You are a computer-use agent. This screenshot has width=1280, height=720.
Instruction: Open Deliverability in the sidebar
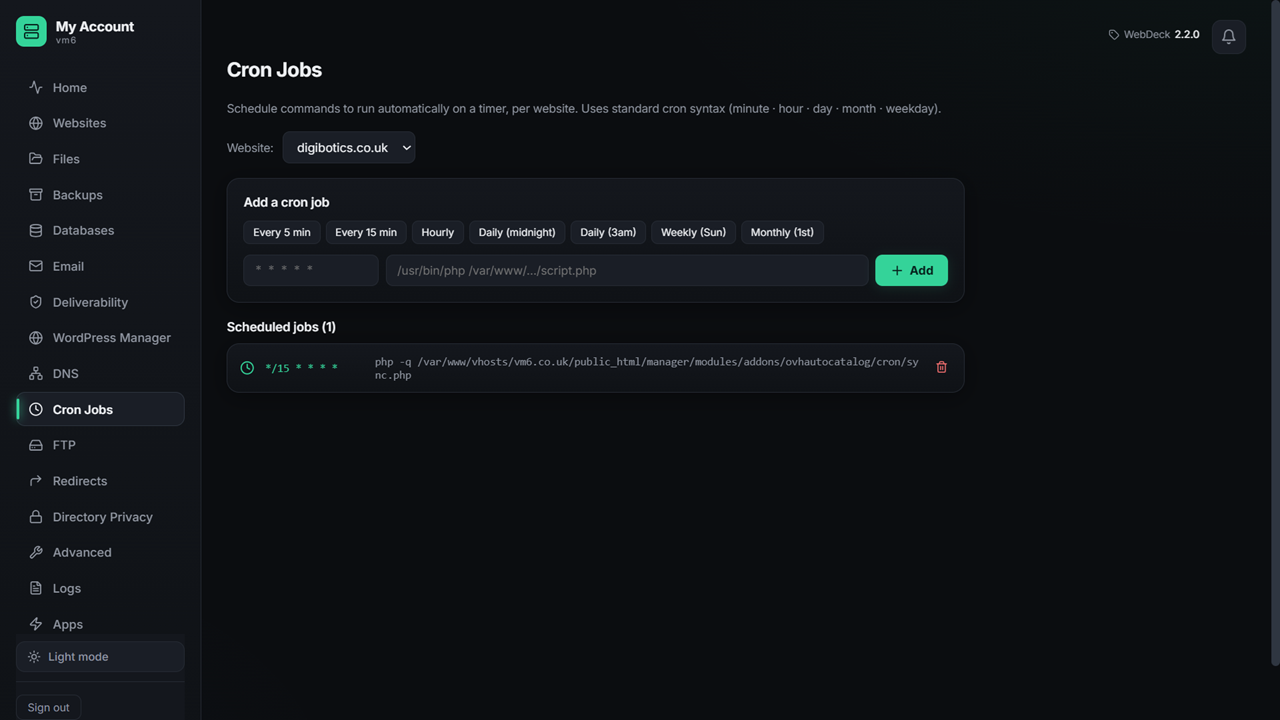click(100, 302)
